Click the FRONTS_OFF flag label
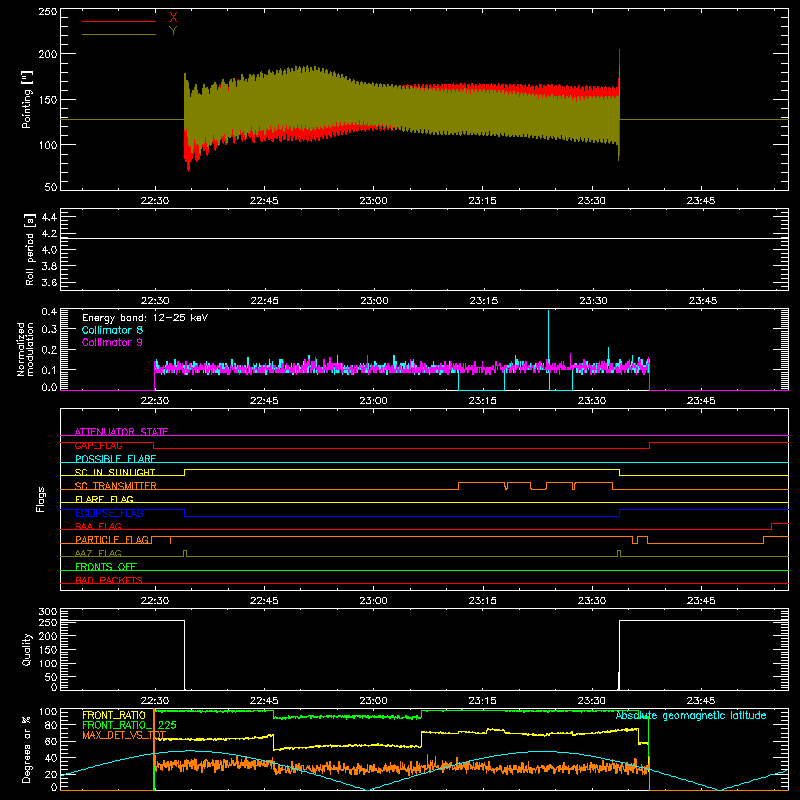Screen dimensions: 800x800 tap(106, 567)
